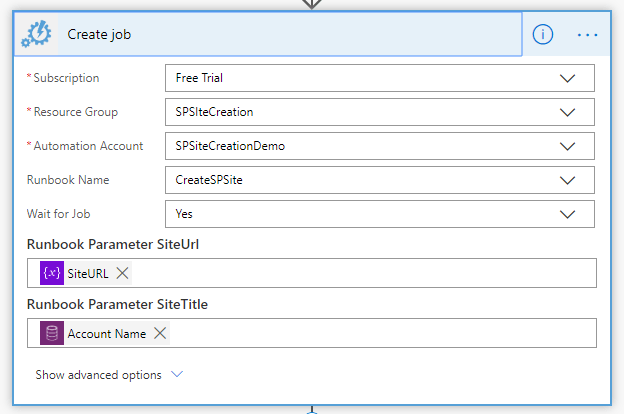Click the database icon on Account Name token
Screen dimensions: 624x414
point(52,333)
